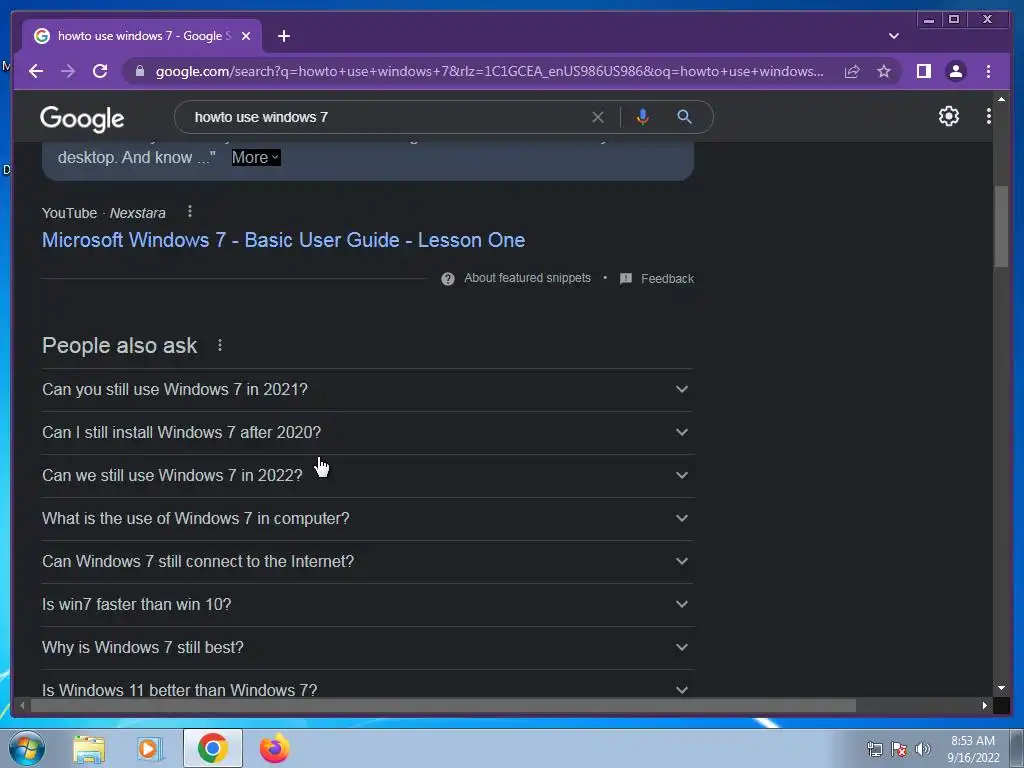Open Microsoft Windows 7 Basic User Guide link
Screen dimensions: 1024x768
[283, 240]
